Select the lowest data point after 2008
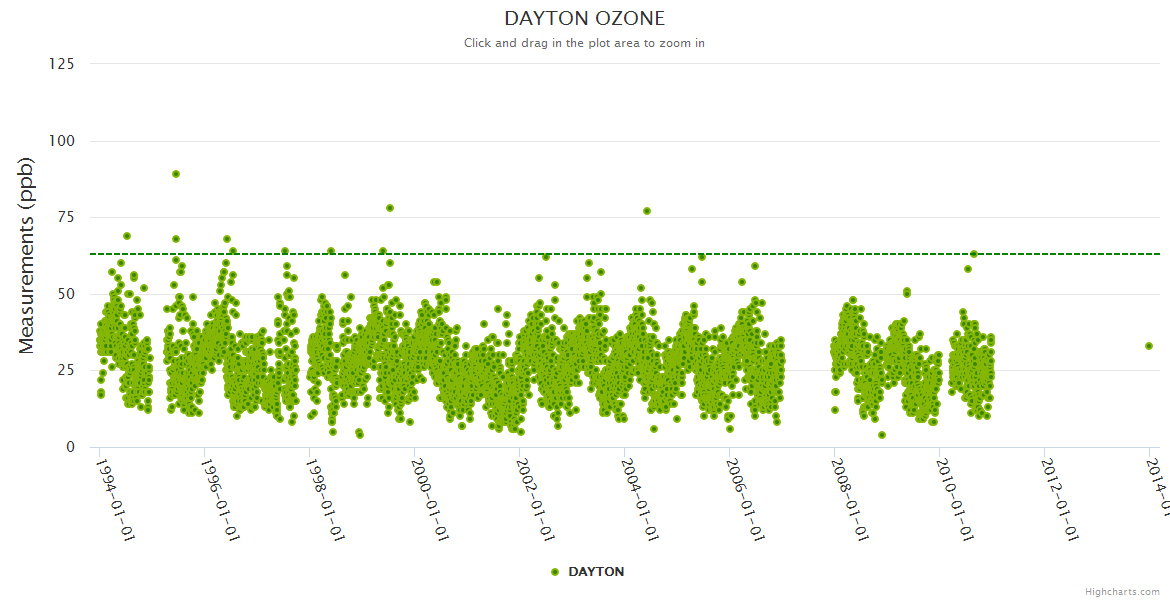The height and width of the screenshot is (600, 1170). 881,435
